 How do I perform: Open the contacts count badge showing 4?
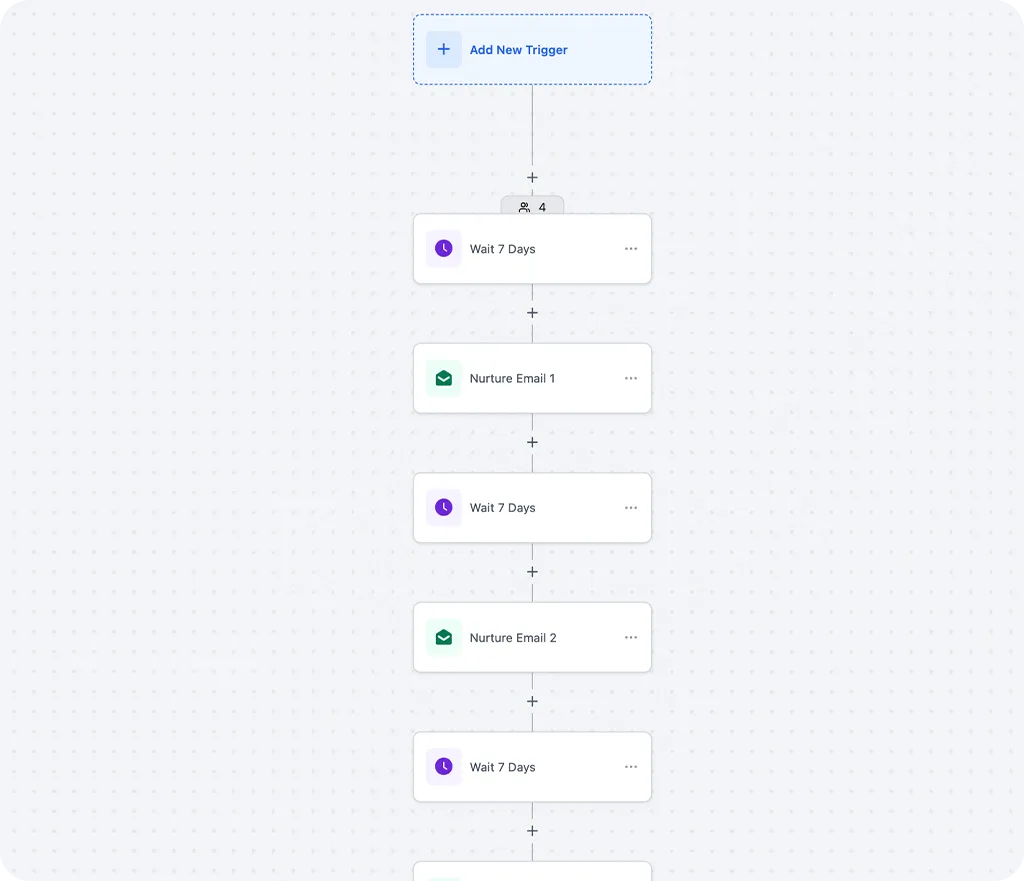tap(532, 207)
